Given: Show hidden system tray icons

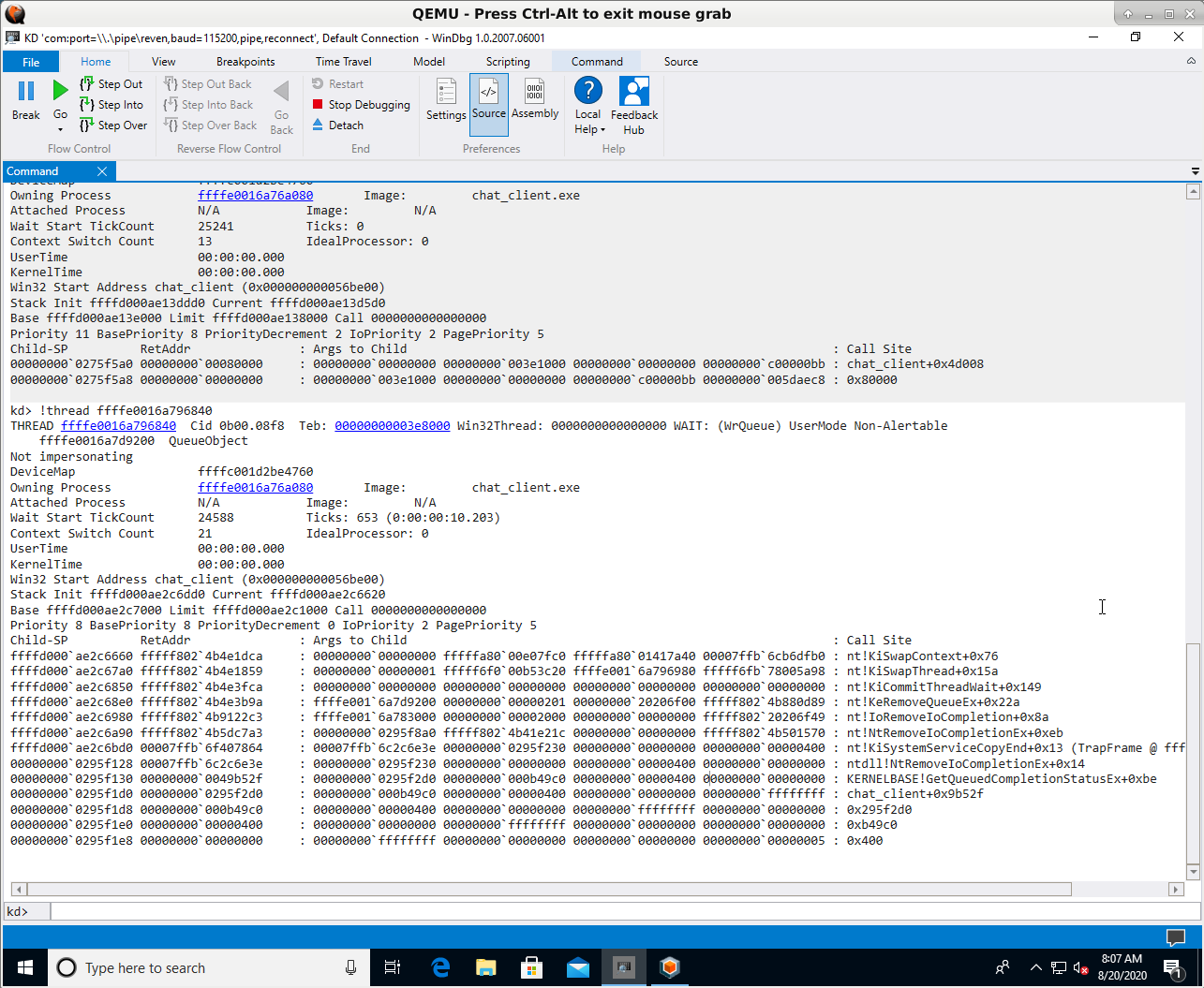Looking at the screenshot, I should [1035, 967].
